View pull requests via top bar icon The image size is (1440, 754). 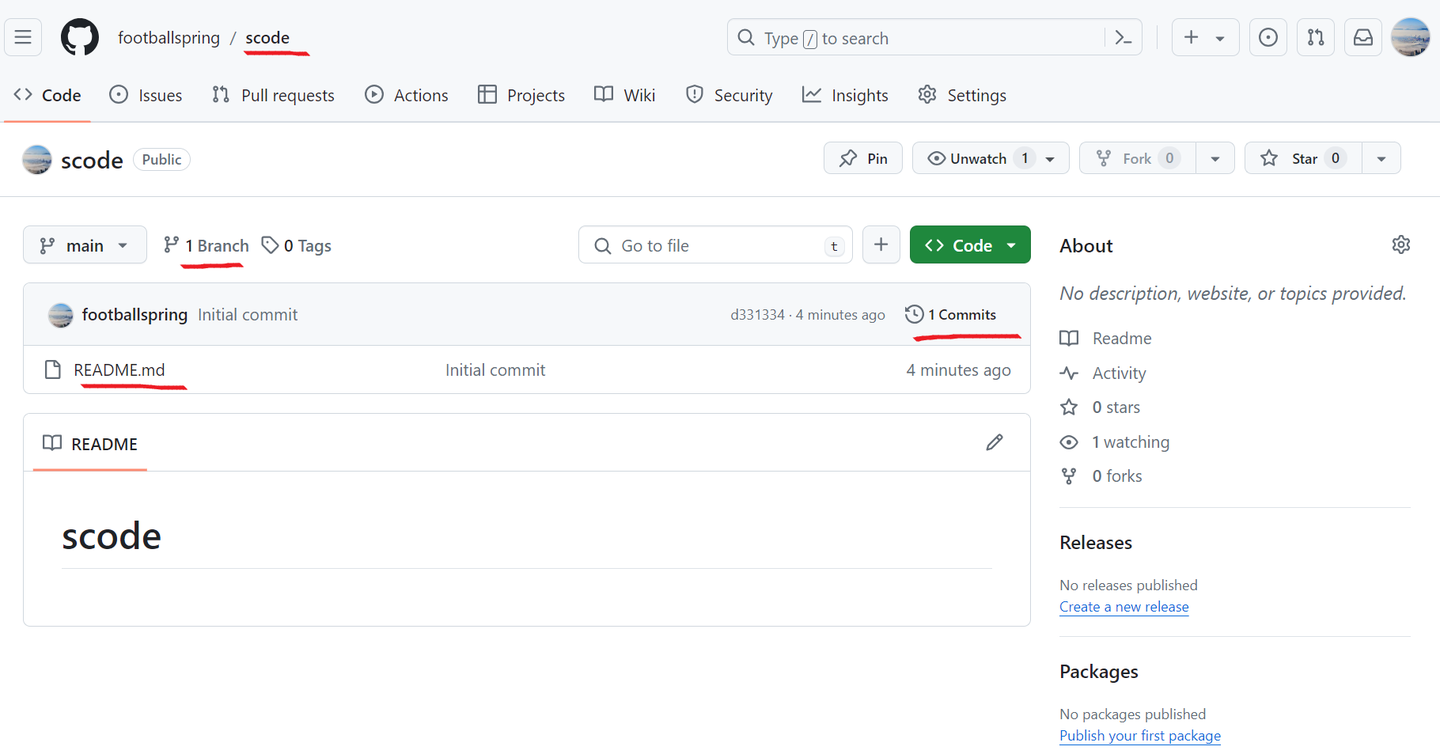[x=1315, y=37]
